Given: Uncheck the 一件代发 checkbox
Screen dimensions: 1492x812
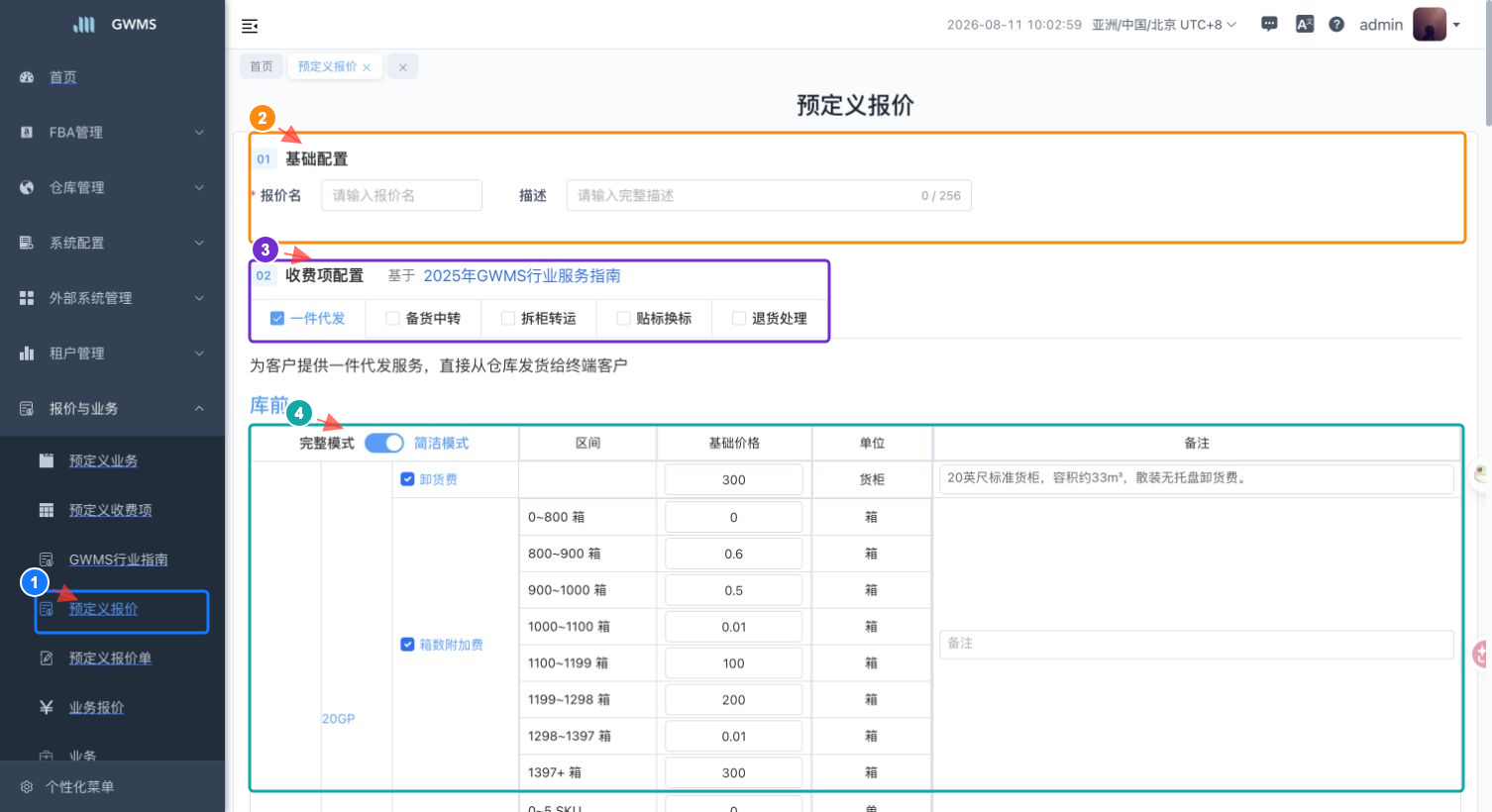Looking at the screenshot, I should coord(277,318).
